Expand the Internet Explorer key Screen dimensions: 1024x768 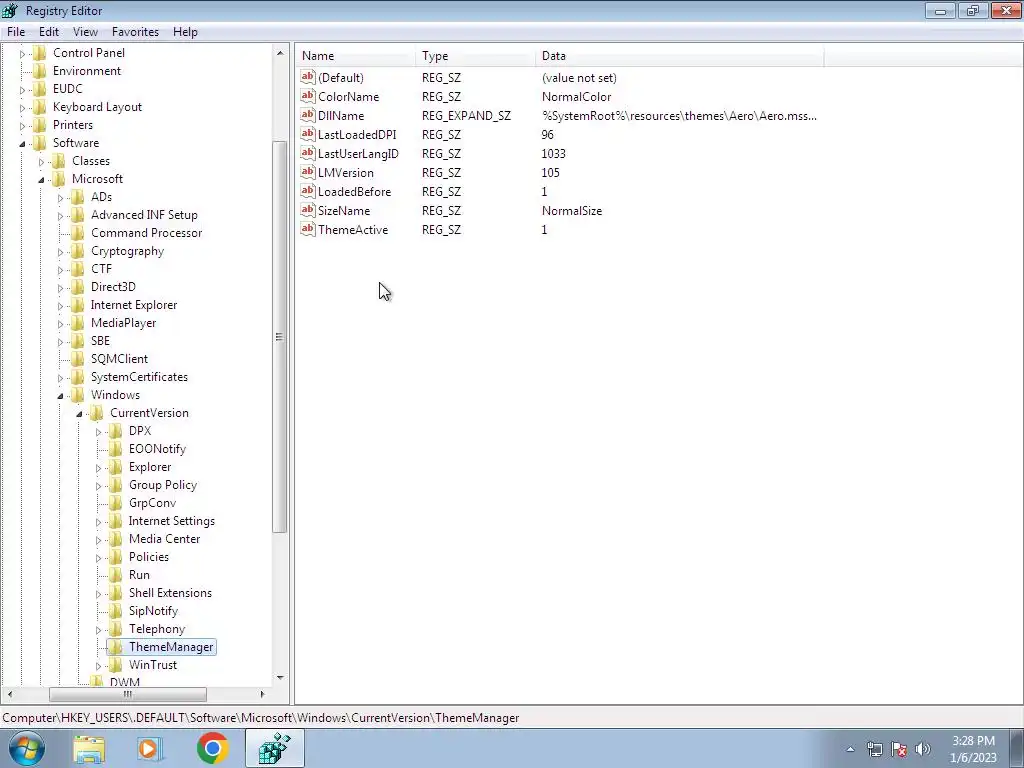pos(60,306)
